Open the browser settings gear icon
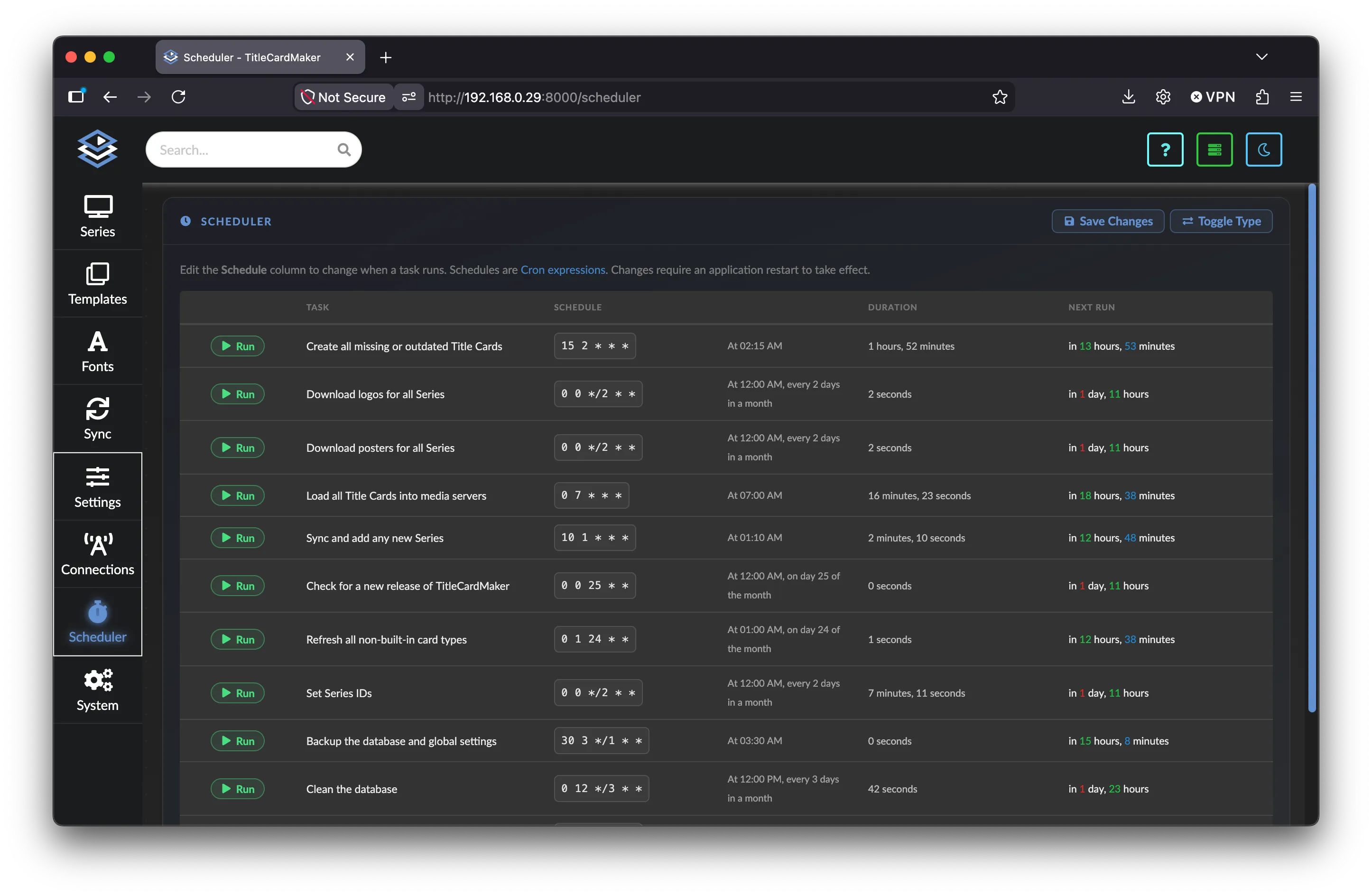Screen dimensions: 1372x896 [x=1163, y=97]
